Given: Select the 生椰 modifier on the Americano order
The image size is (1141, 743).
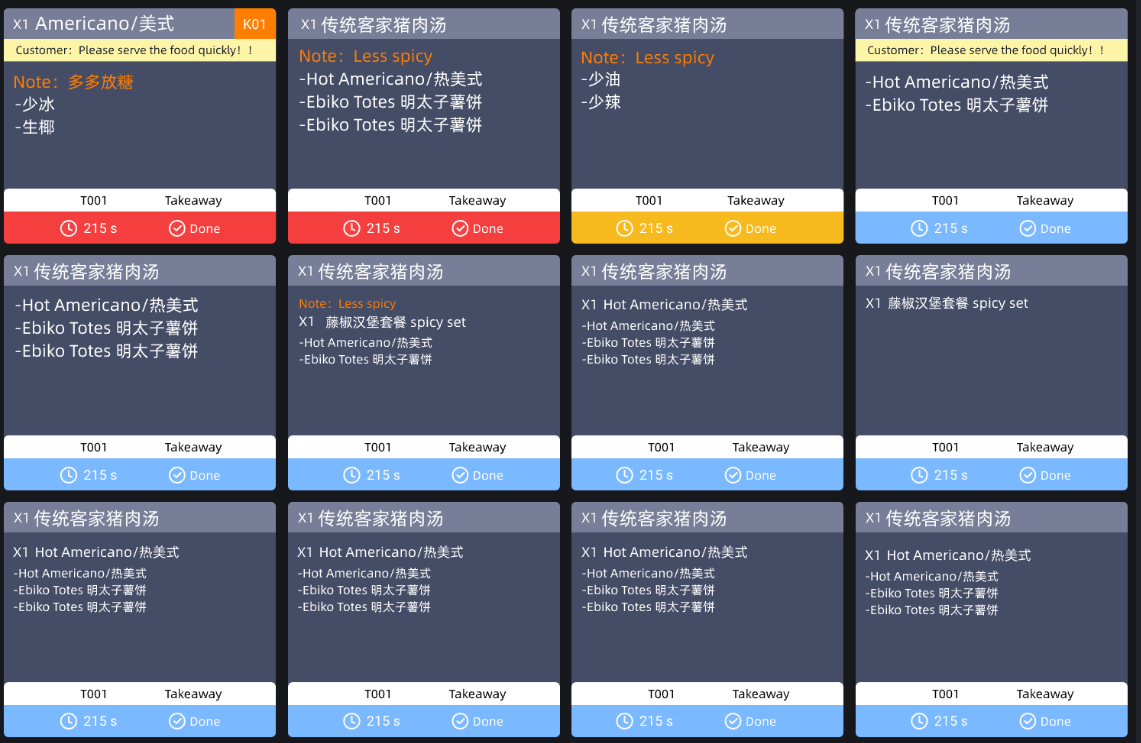Looking at the screenshot, I should click(38, 127).
